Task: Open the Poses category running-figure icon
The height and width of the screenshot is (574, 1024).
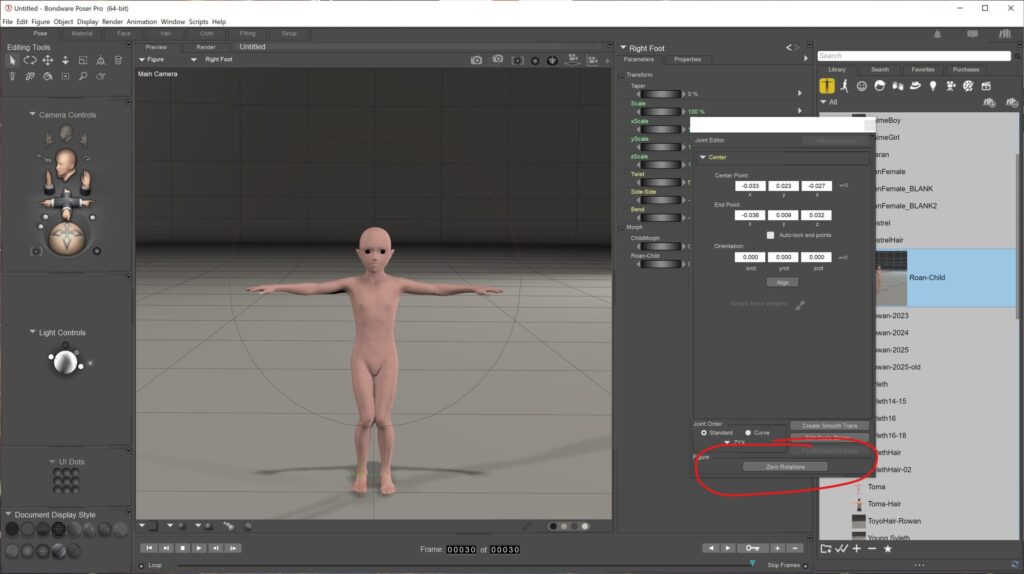Action: coord(844,86)
